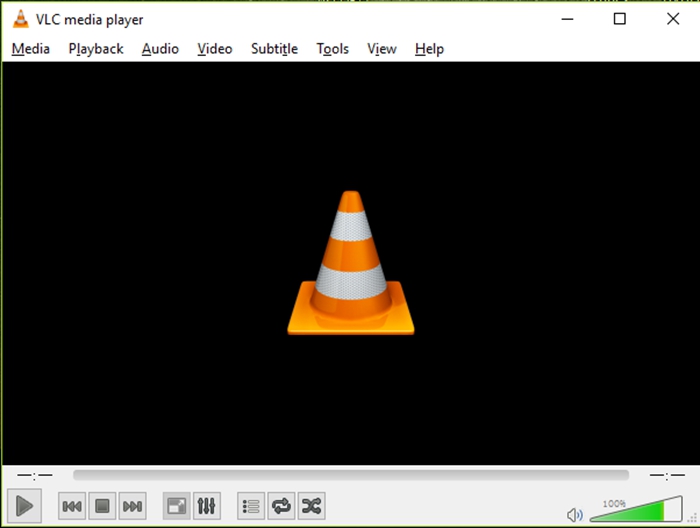Open the Subtitle menu

(274, 48)
